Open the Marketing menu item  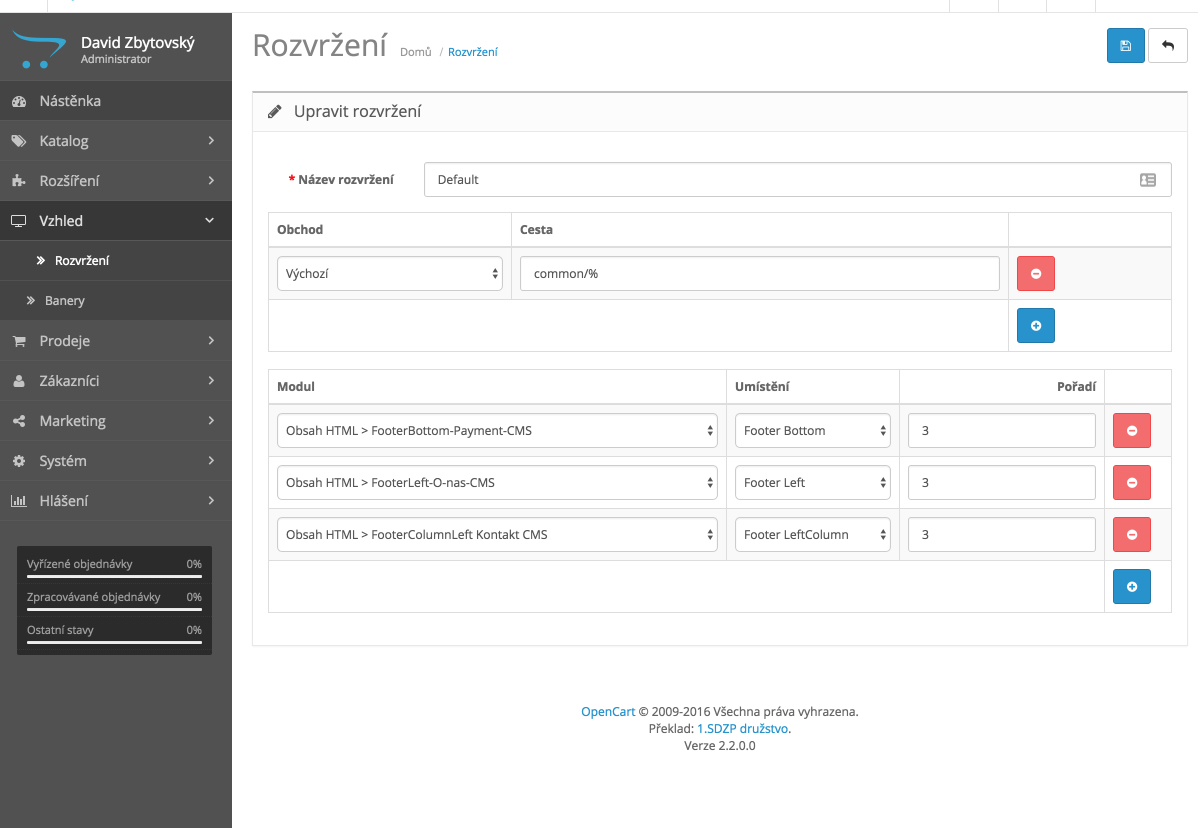(x=116, y=421)
